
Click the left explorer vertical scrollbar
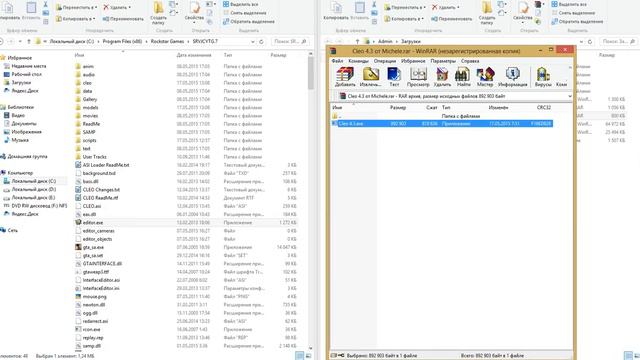tap(311, 73)
